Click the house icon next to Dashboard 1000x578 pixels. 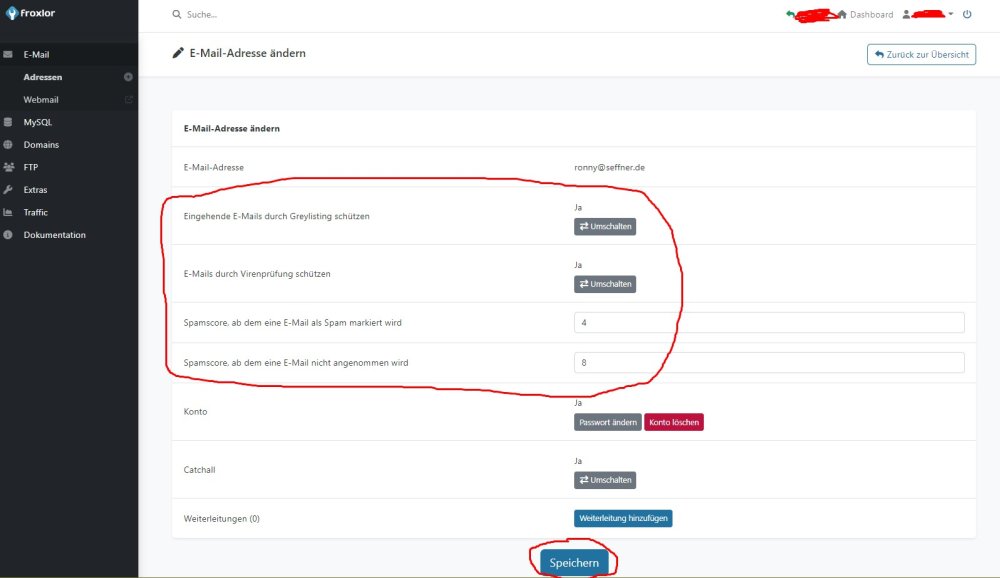pos(841,15)
